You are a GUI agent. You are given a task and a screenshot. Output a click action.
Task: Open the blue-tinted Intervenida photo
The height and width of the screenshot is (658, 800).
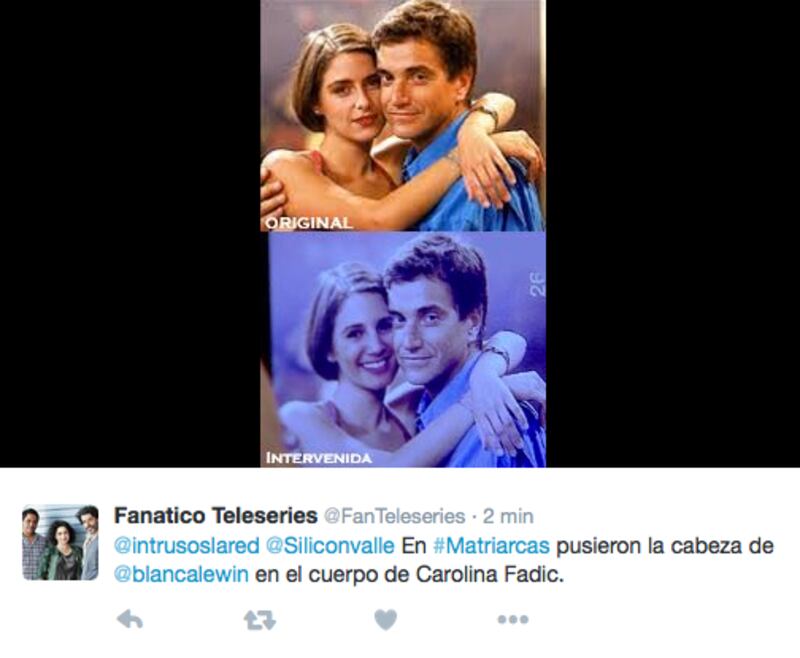(403, 349)
